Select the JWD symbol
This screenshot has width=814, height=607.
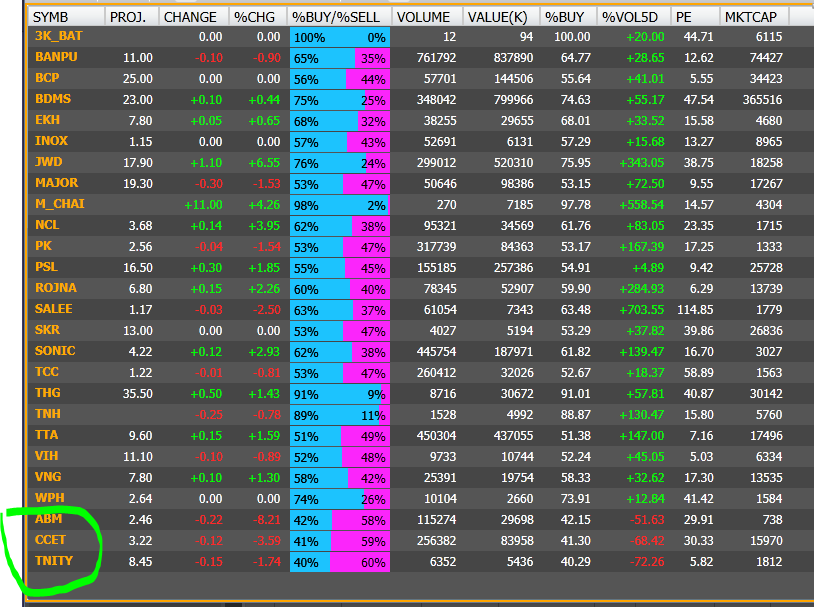(x=48, y=162)
